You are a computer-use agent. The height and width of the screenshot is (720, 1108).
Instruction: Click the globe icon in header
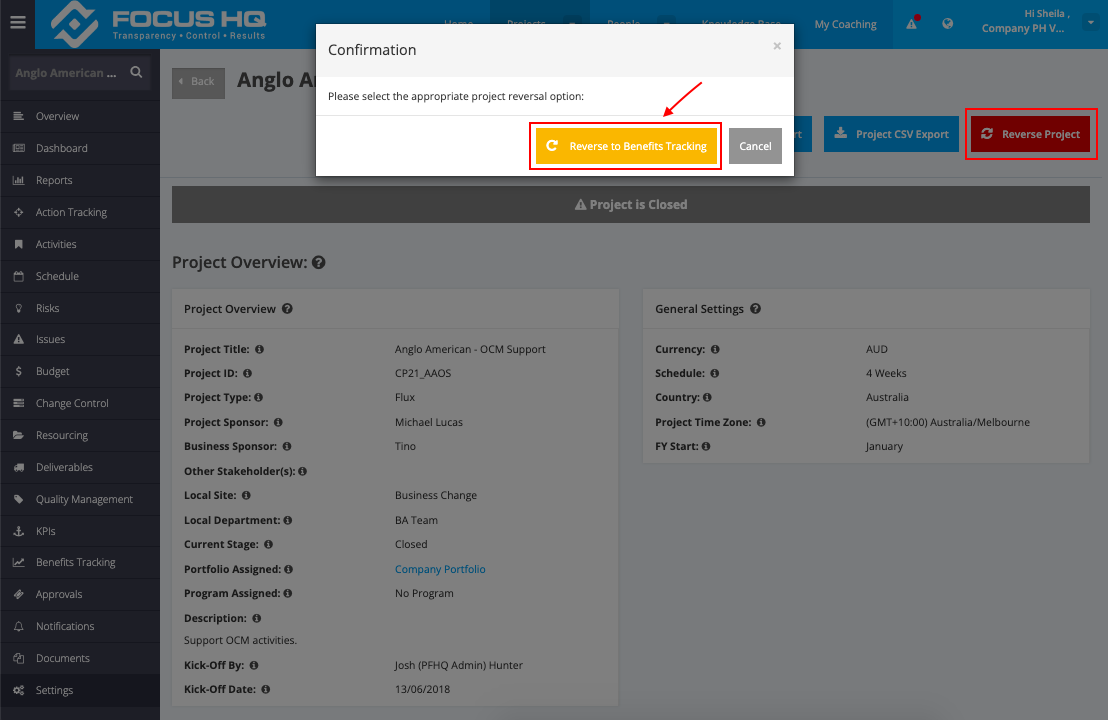tap(948, 23)
